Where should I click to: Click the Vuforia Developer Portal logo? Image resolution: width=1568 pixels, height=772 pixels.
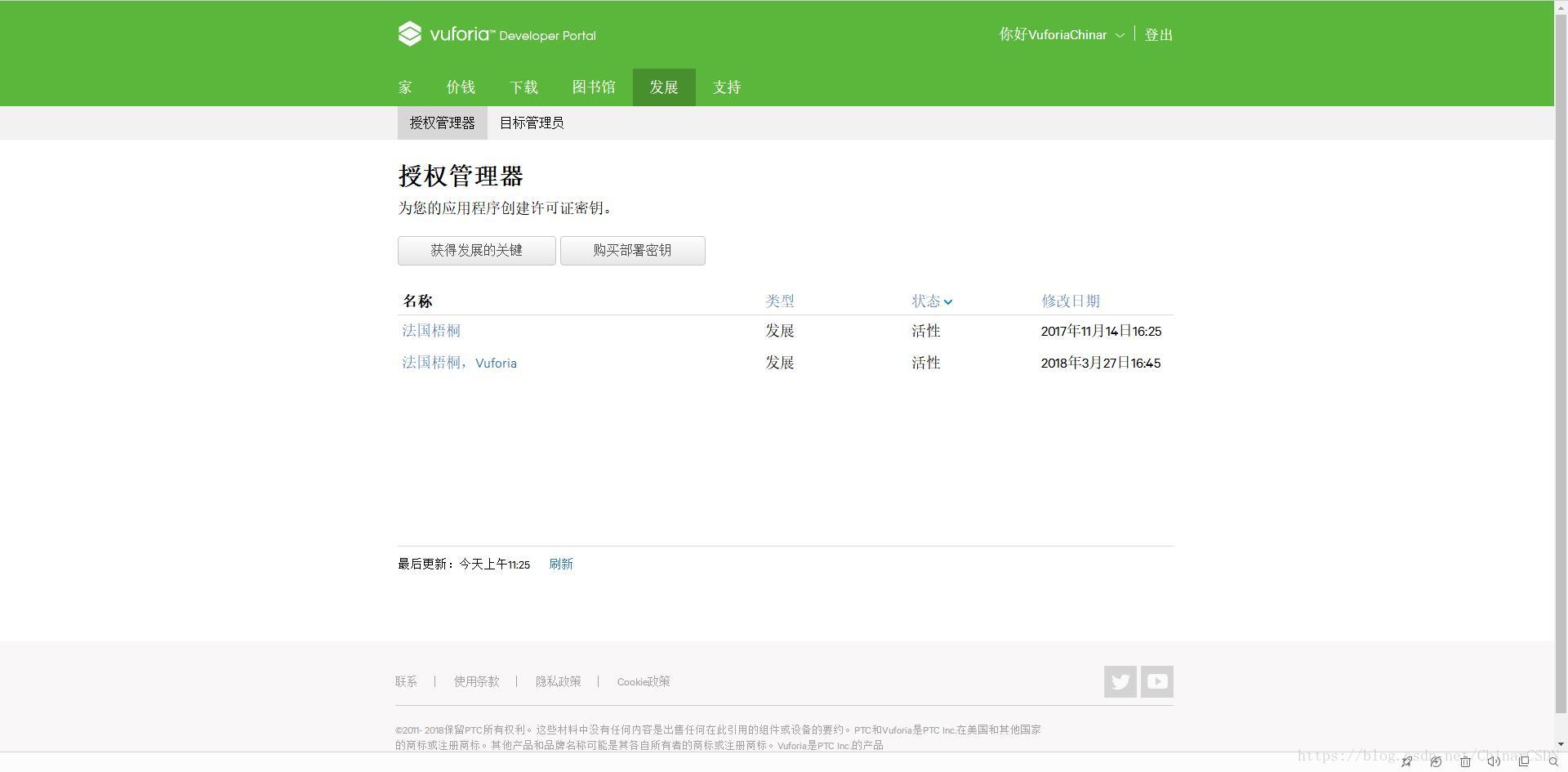click(x=497, y=34)
